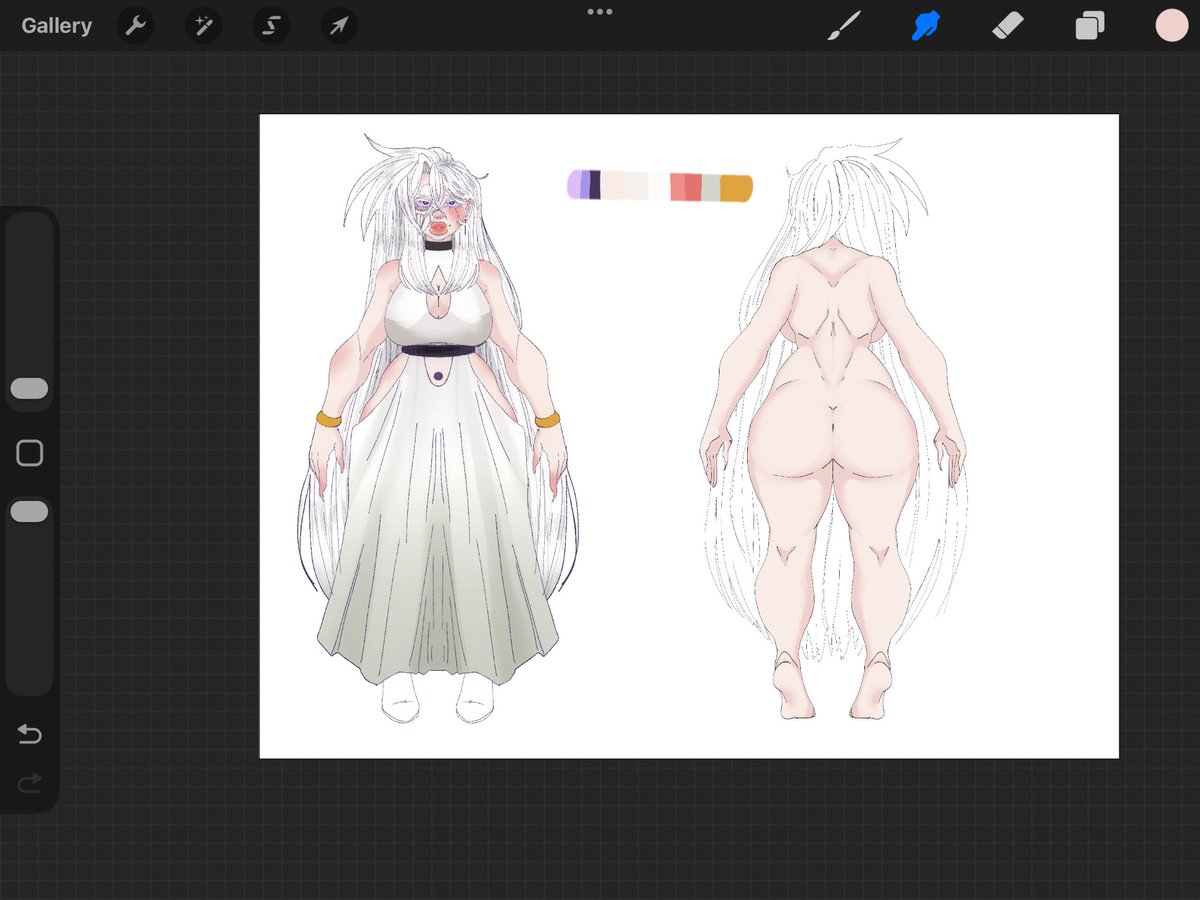Activate the Selection tool
Image resolution: width=1200 pixels, height=900 pixels.
pos(271,25)
